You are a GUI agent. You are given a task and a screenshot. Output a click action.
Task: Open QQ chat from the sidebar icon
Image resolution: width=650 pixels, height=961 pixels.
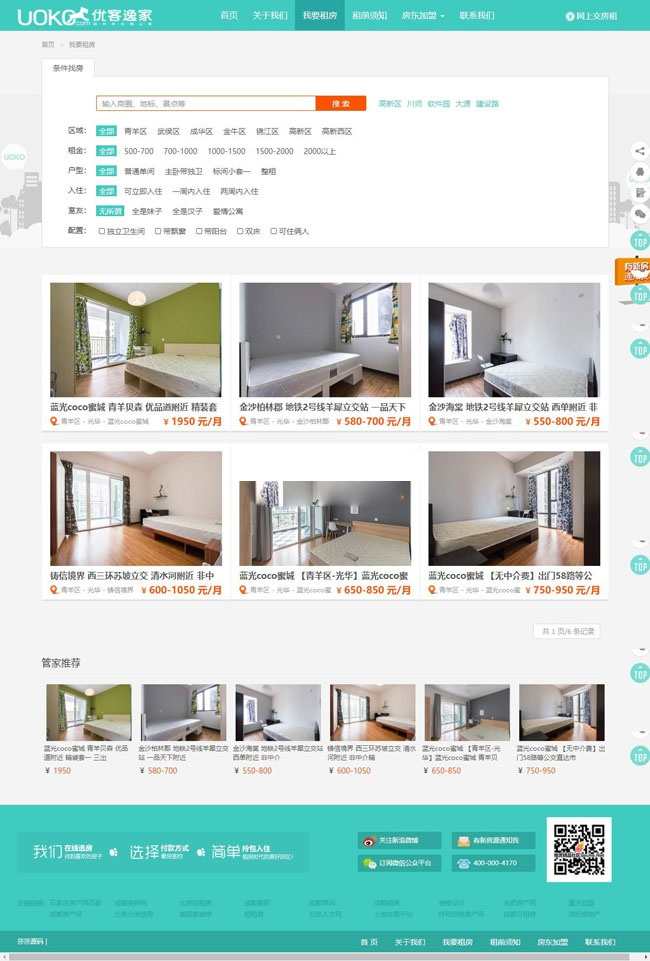pyautogui.click(x=640, y=172)
